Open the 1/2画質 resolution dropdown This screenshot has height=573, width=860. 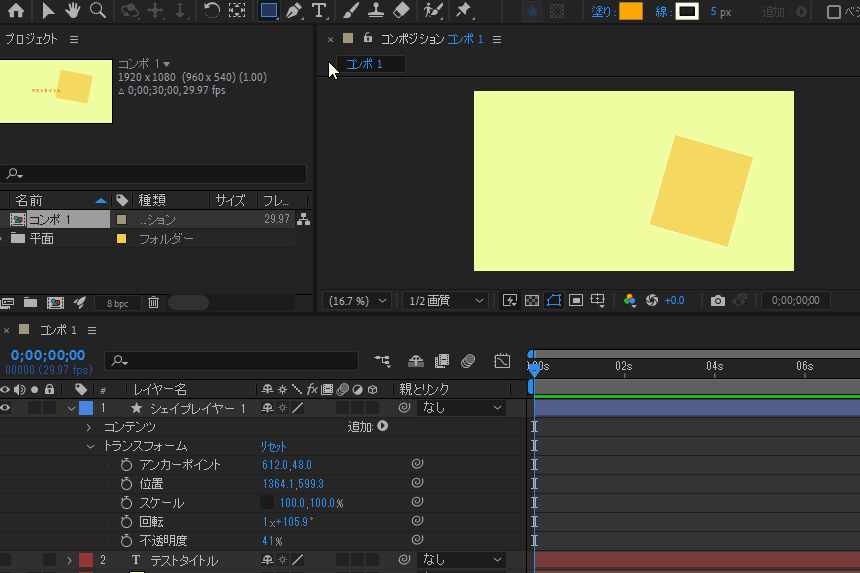click(x=446, y=300)
